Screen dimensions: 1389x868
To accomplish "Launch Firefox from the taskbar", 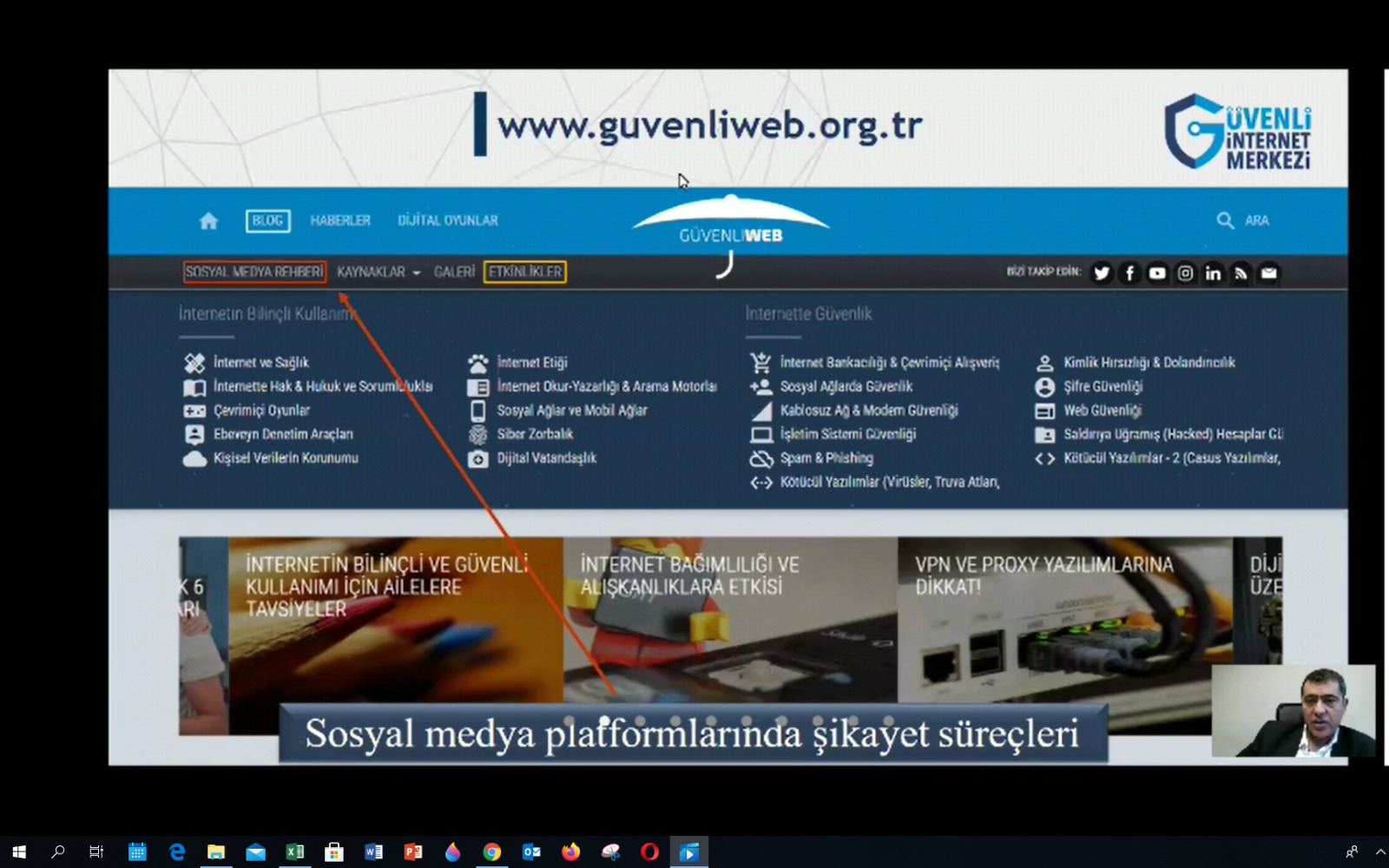I will (570, 852).
